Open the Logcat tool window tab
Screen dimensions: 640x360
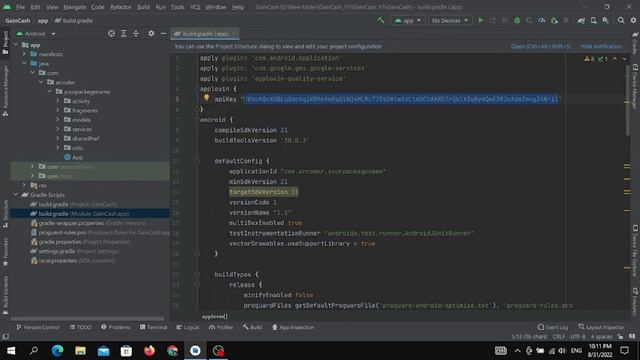188,327
